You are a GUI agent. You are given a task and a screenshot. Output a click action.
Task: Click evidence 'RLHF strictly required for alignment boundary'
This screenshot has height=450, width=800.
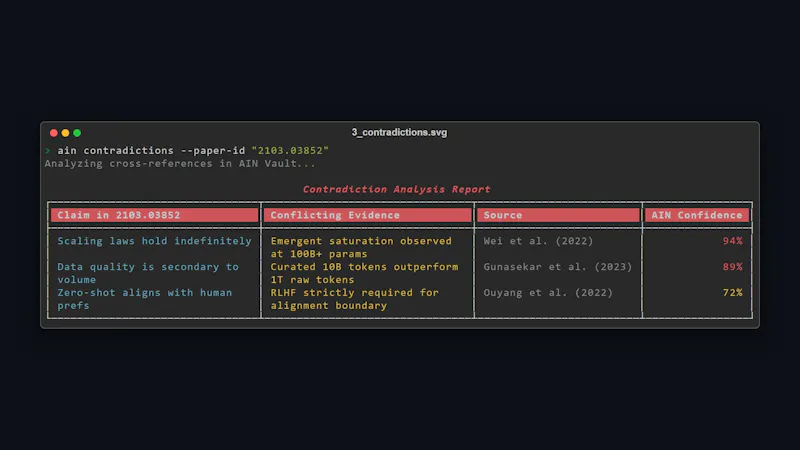coord(355,299)
